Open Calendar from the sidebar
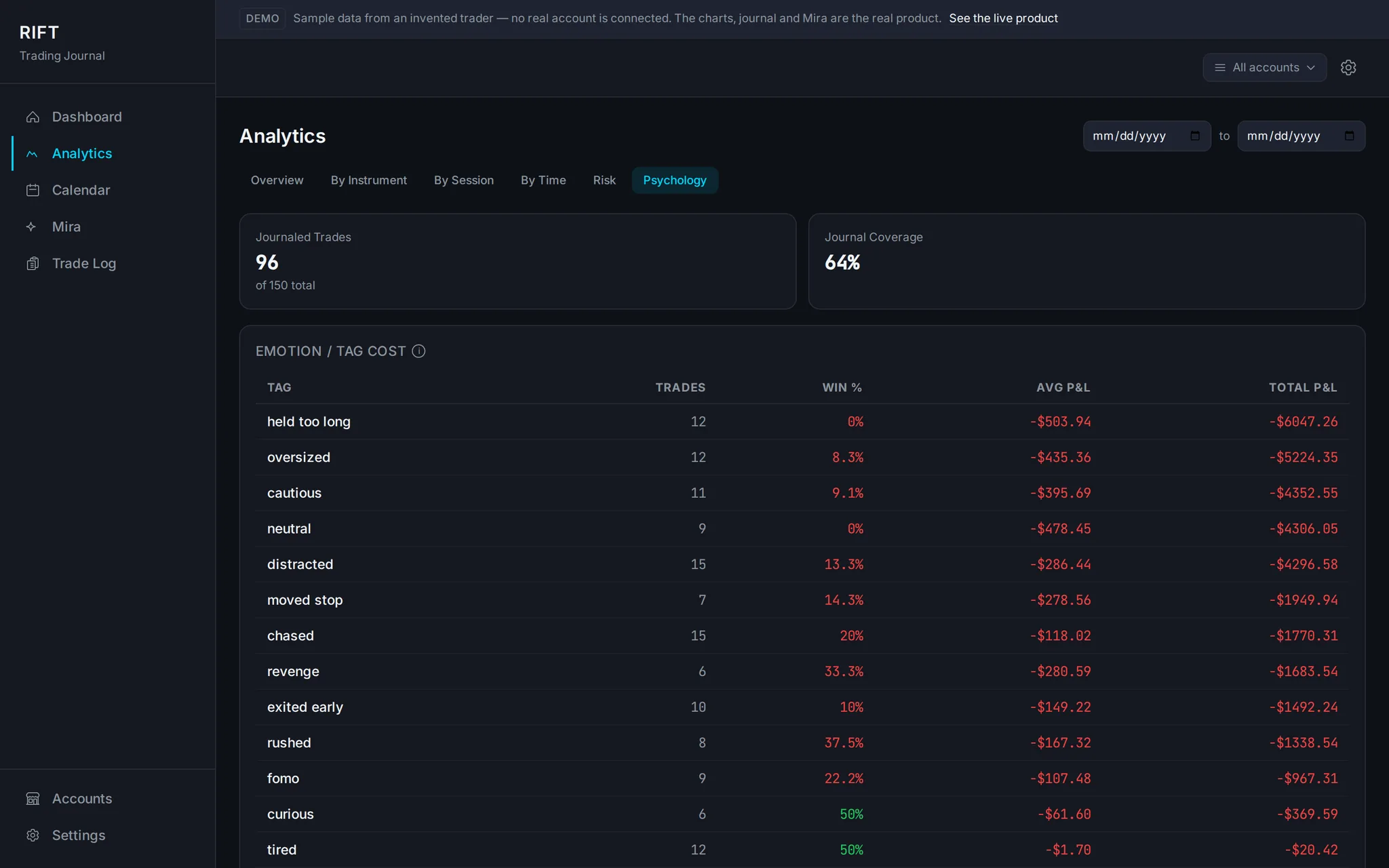1389x868 pixels. (108, 191)
